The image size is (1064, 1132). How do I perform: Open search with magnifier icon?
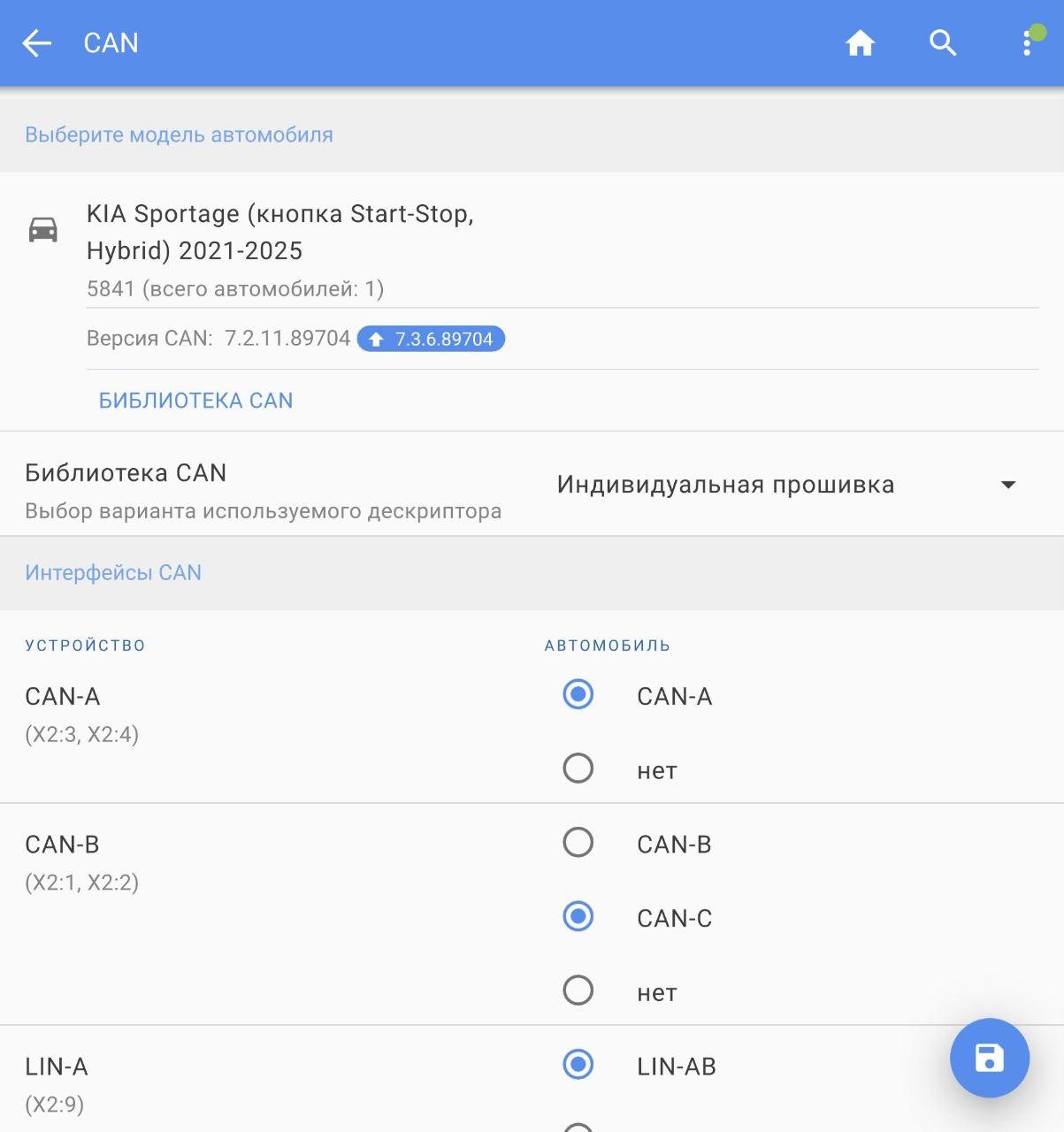(x=943, y=43)
